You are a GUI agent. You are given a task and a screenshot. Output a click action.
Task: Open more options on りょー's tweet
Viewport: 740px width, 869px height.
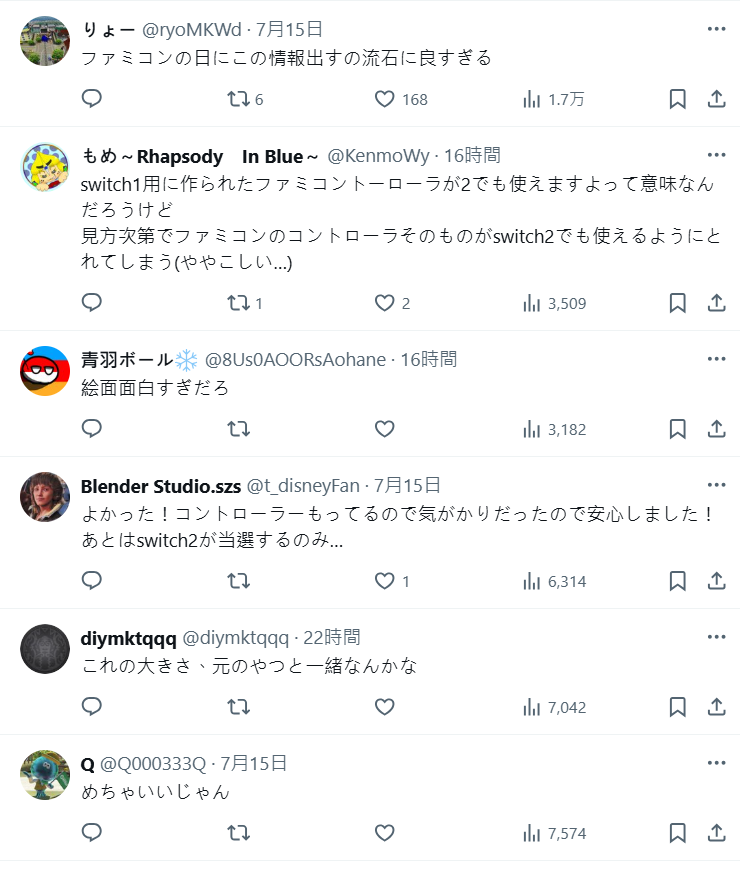[x=716, y=29]
